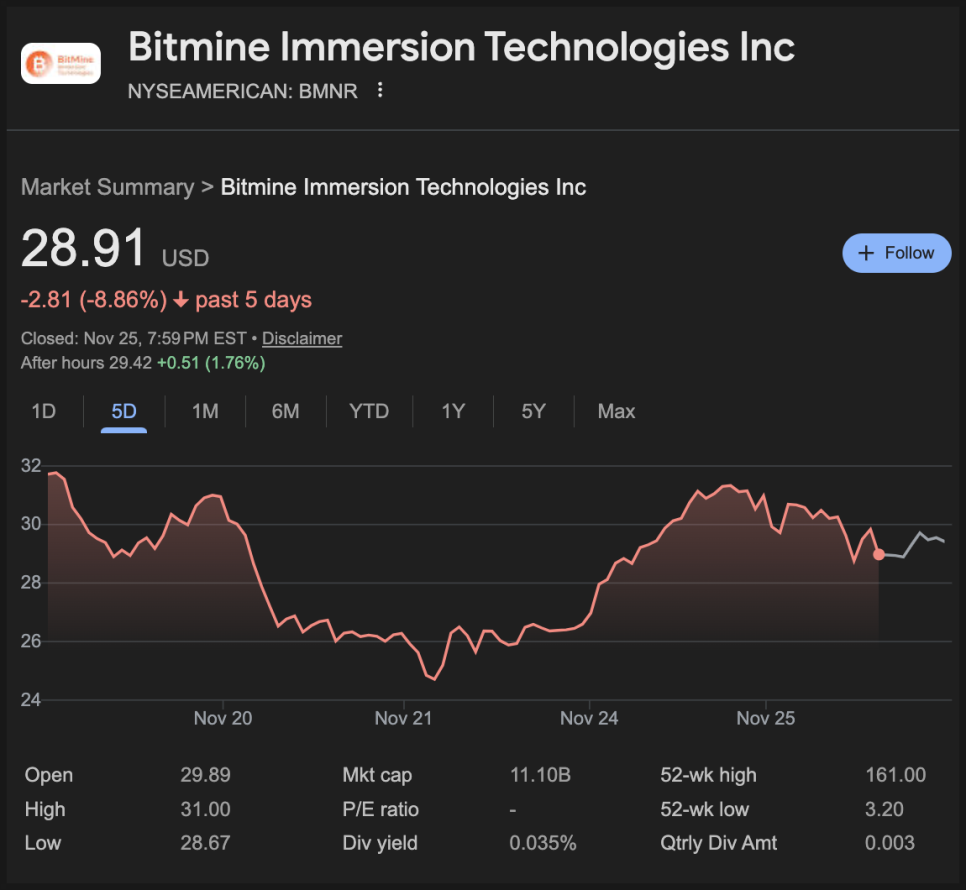Click the Follow button

point(896,253)
